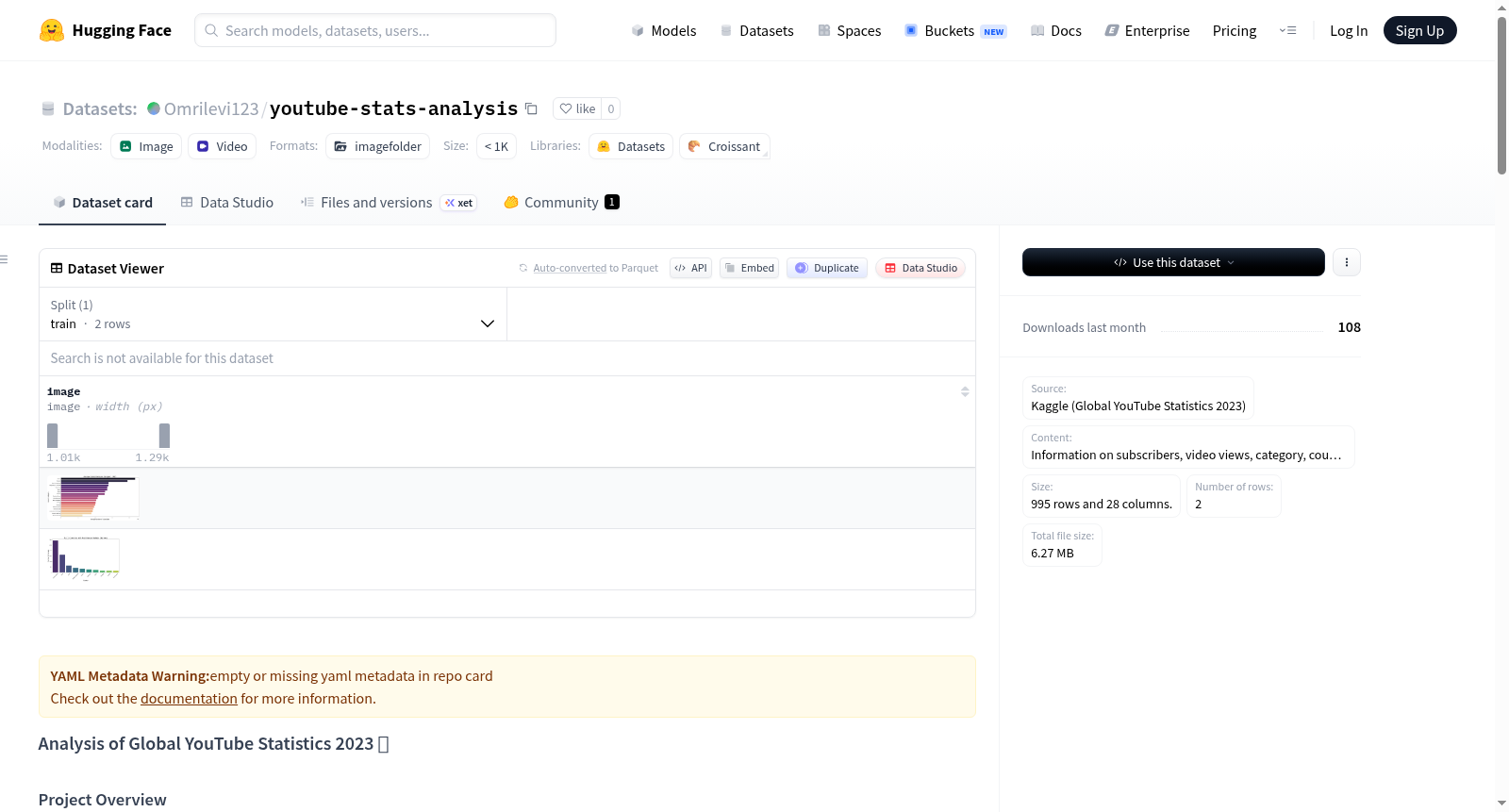Open Docs in the header

[1055, 30]
